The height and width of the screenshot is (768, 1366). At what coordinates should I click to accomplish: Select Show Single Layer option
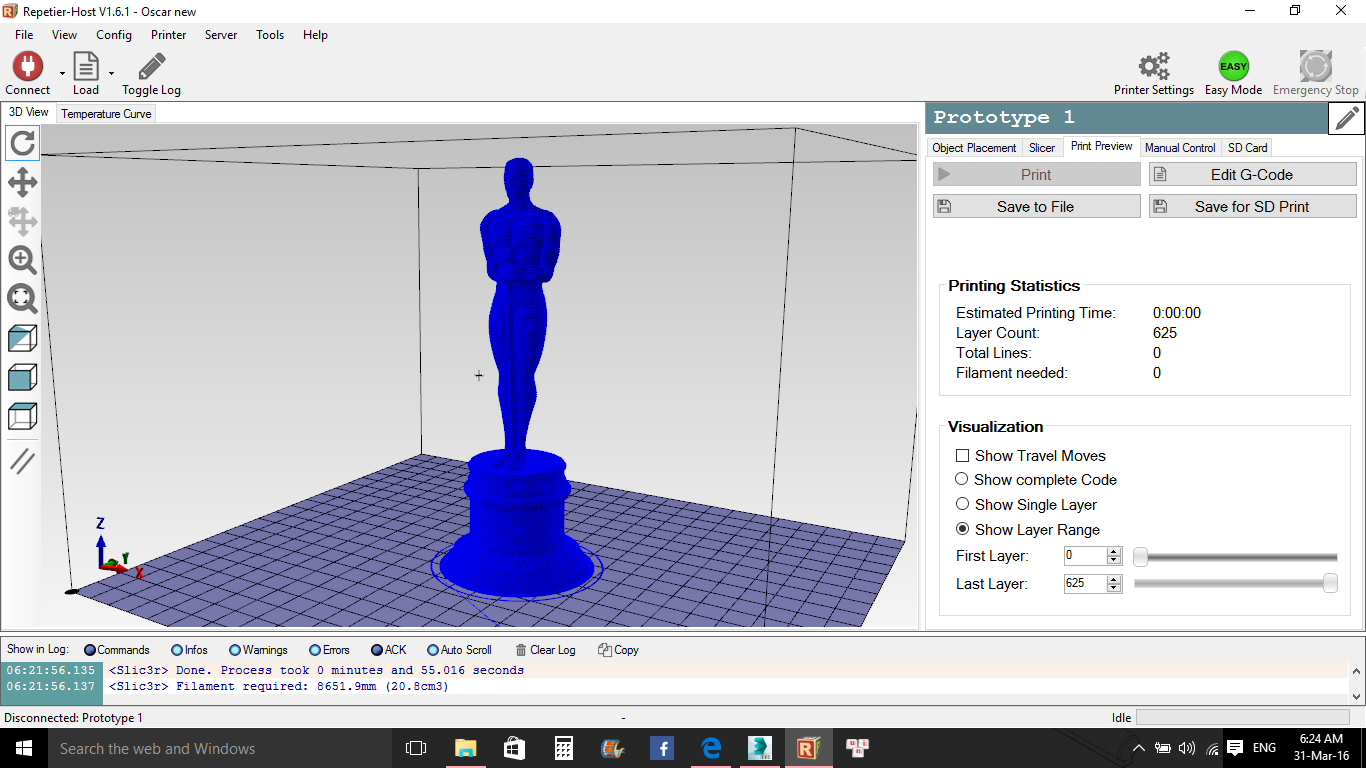click(x=962, y=504)
